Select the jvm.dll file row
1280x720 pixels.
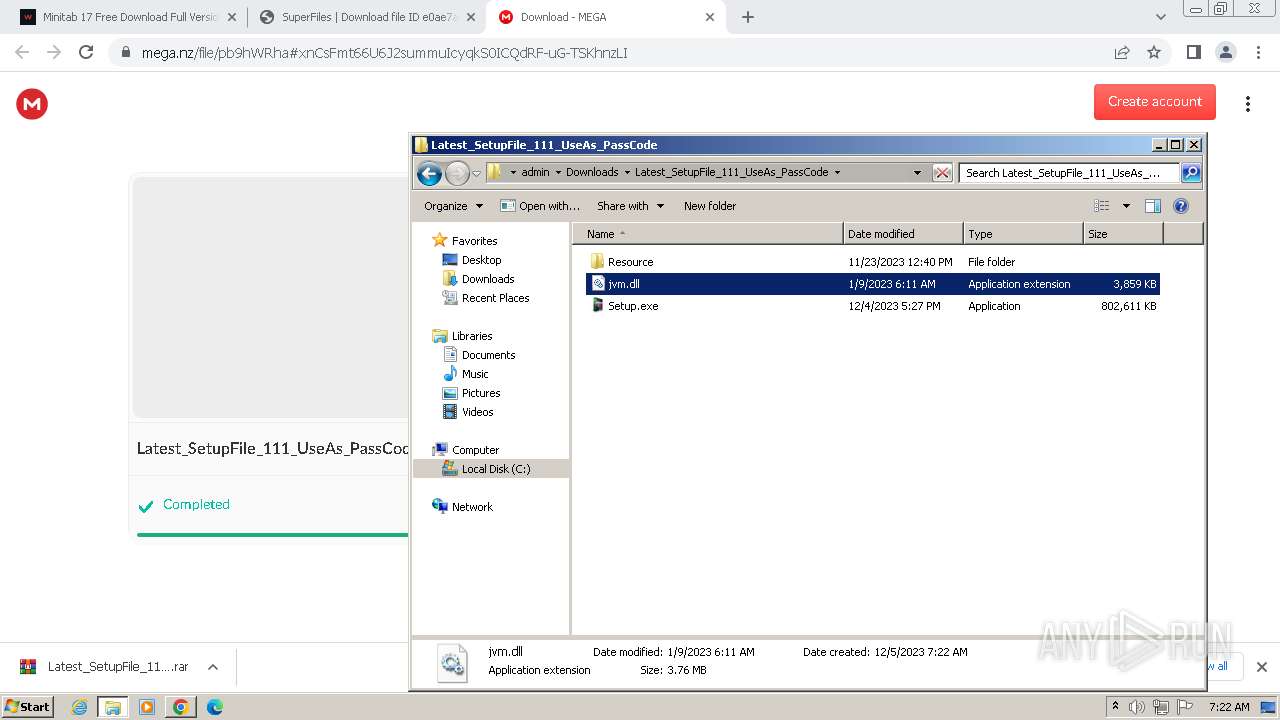coord(872,284)
